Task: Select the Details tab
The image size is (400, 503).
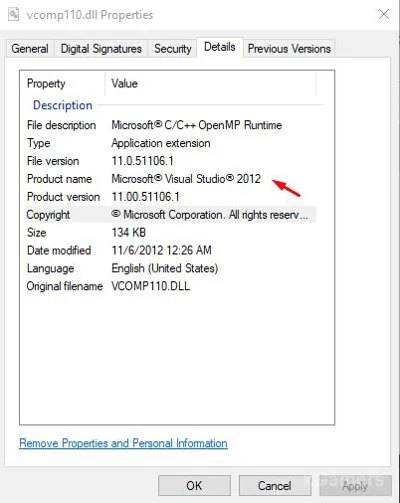Action: coord(220,47)
